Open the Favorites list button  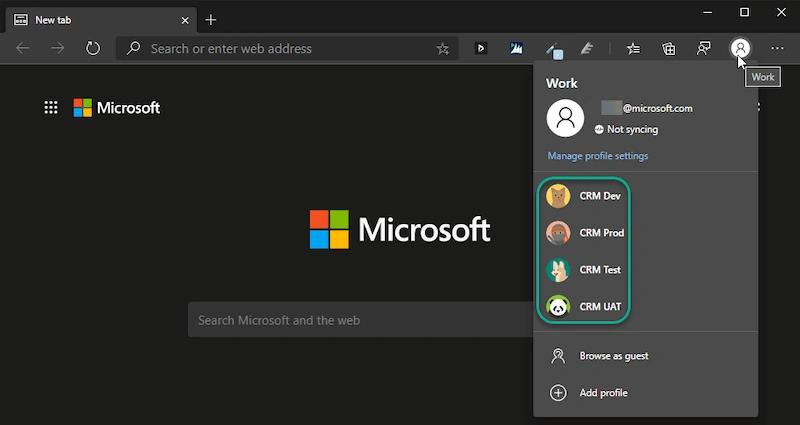633,48
